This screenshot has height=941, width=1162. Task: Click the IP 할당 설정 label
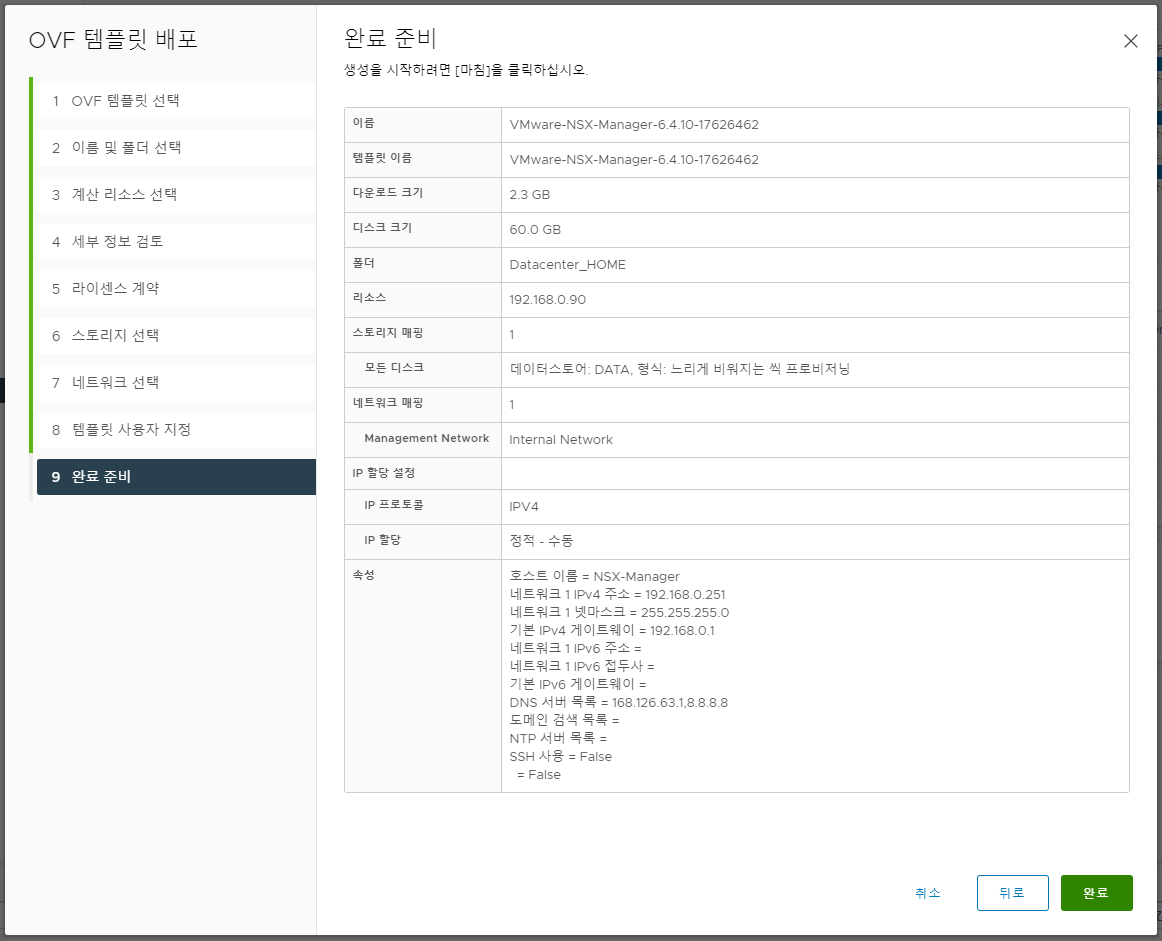(x=384, y=473)
